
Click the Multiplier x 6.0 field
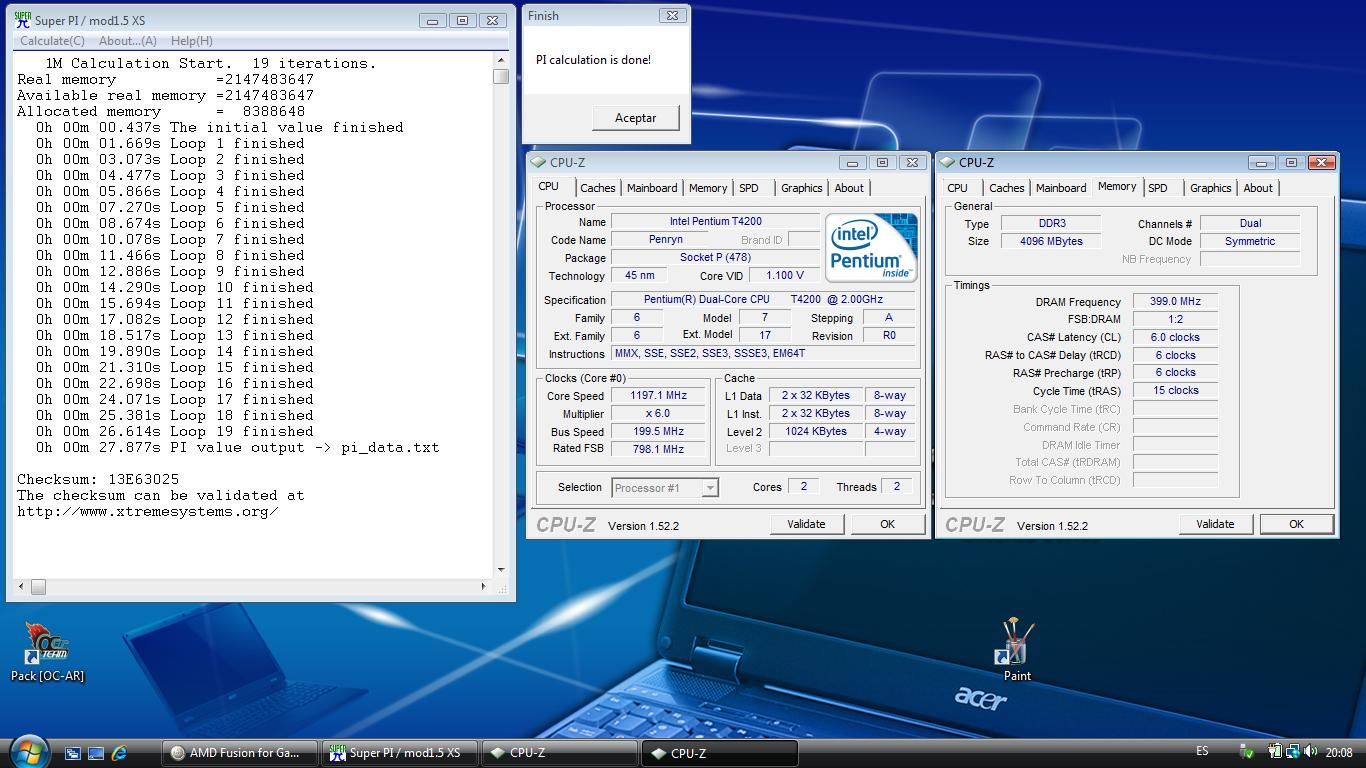(x=658, y=414)
